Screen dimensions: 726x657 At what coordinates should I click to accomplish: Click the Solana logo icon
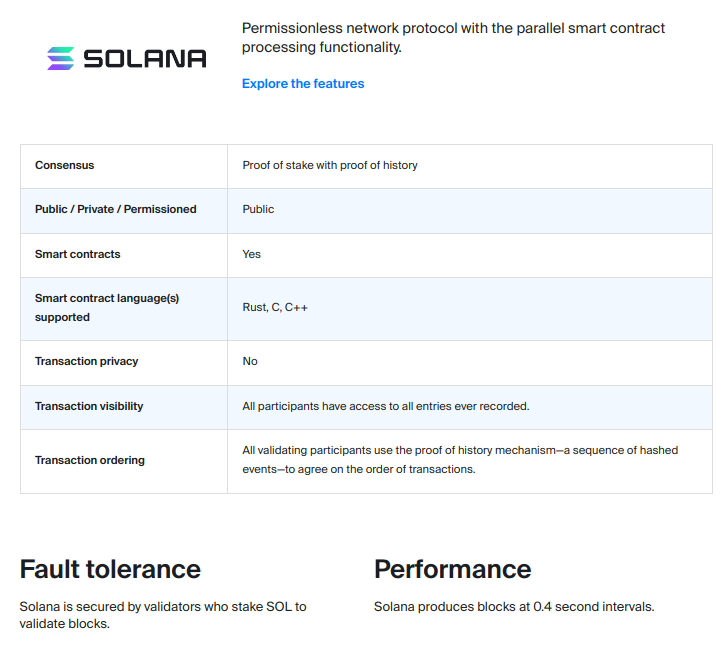[x=60, y=59]
